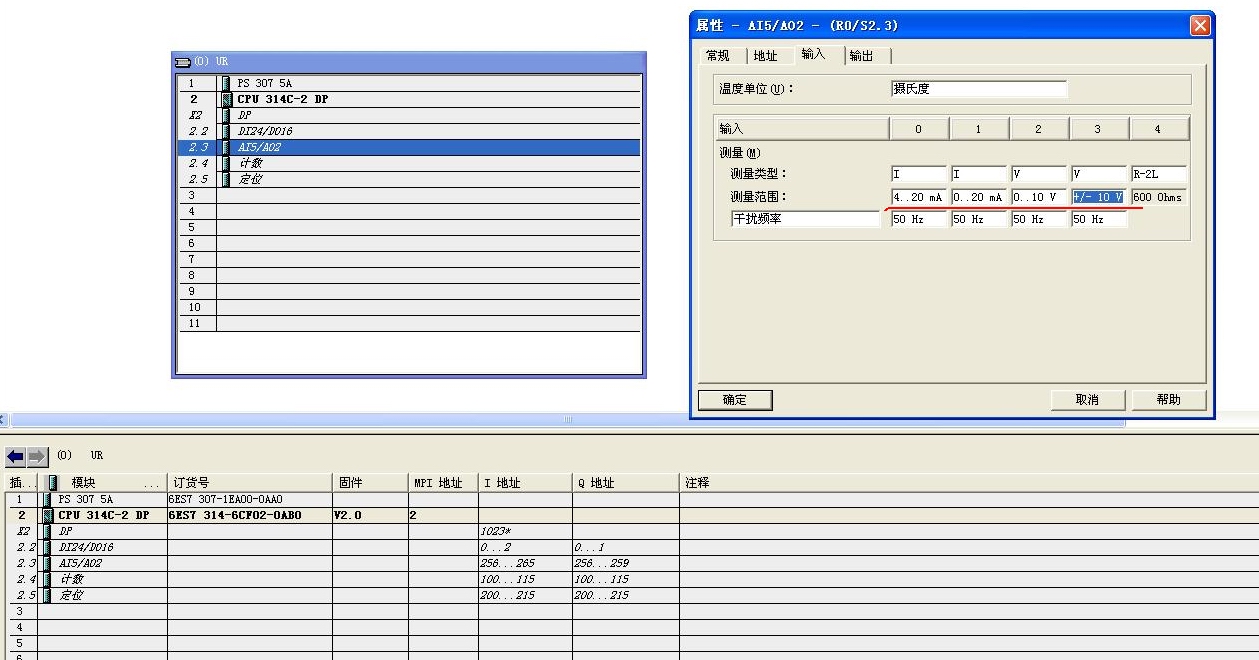Click order number 6ES7 314-6CF02-0AB0 cell
This screenshot has height=660, width=1259.
[x=249, y=515]
